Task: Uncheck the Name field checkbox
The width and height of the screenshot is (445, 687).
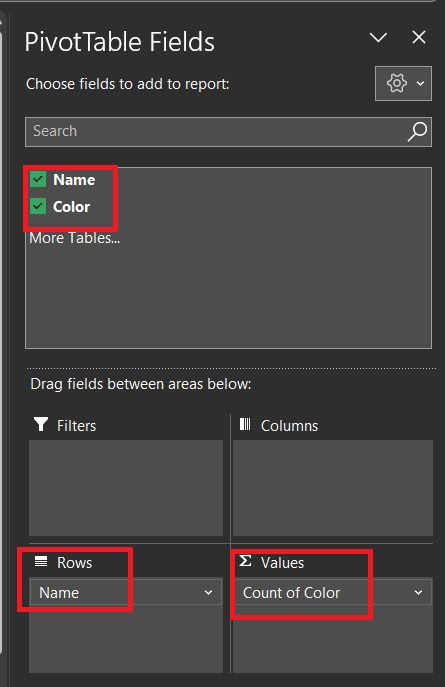Action: click(38, 179)
